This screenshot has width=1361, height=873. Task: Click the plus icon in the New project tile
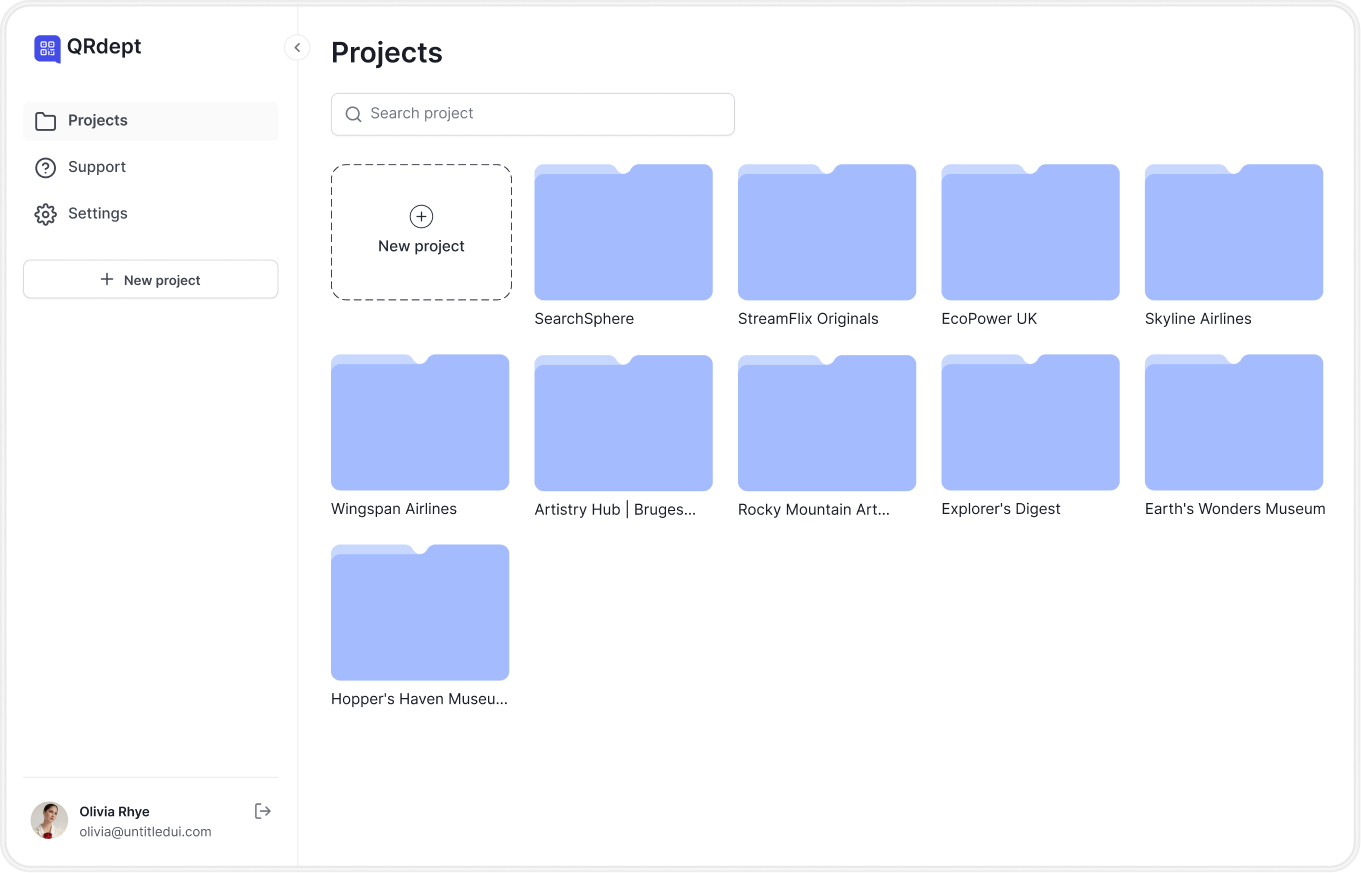coord(421,216)
